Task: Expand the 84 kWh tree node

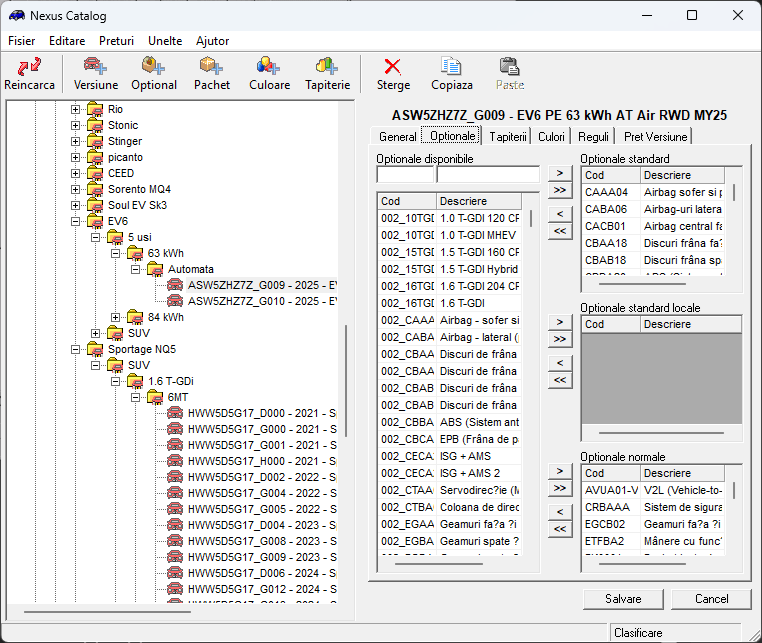Action: [116, 317]
